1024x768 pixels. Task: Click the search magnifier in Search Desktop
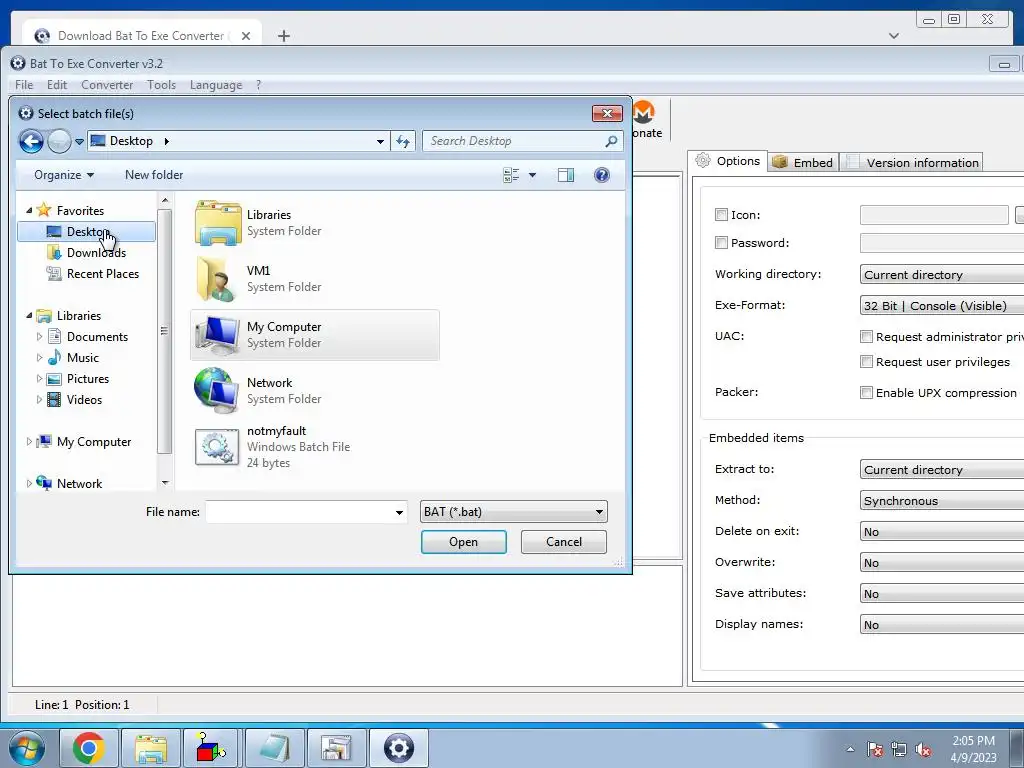coord(611,141)
